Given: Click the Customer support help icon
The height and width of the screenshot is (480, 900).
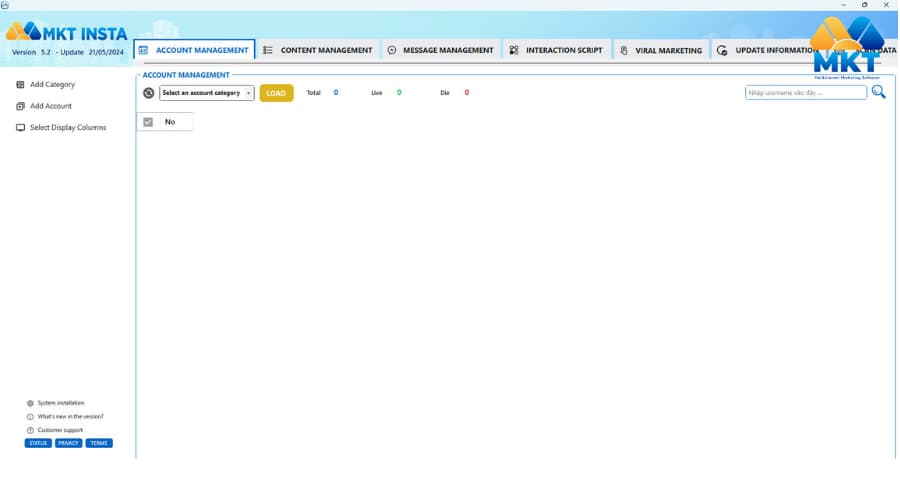Looking at the screenshot, I should coord(30,430).
